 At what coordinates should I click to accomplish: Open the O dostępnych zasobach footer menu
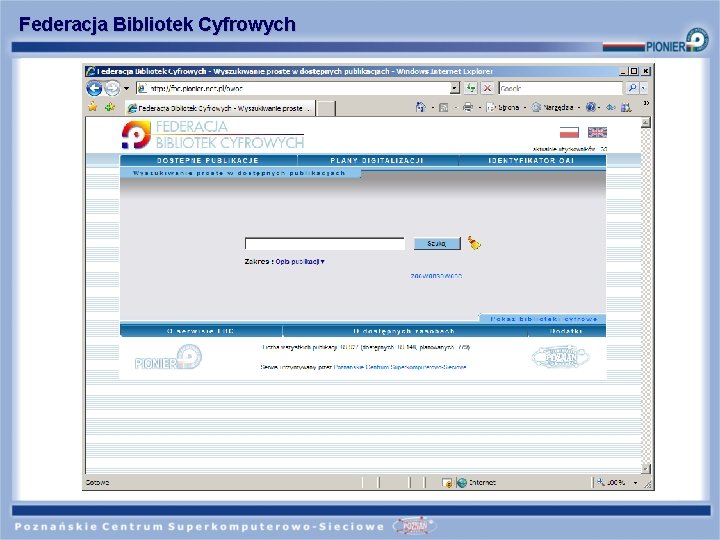(405, 331)
